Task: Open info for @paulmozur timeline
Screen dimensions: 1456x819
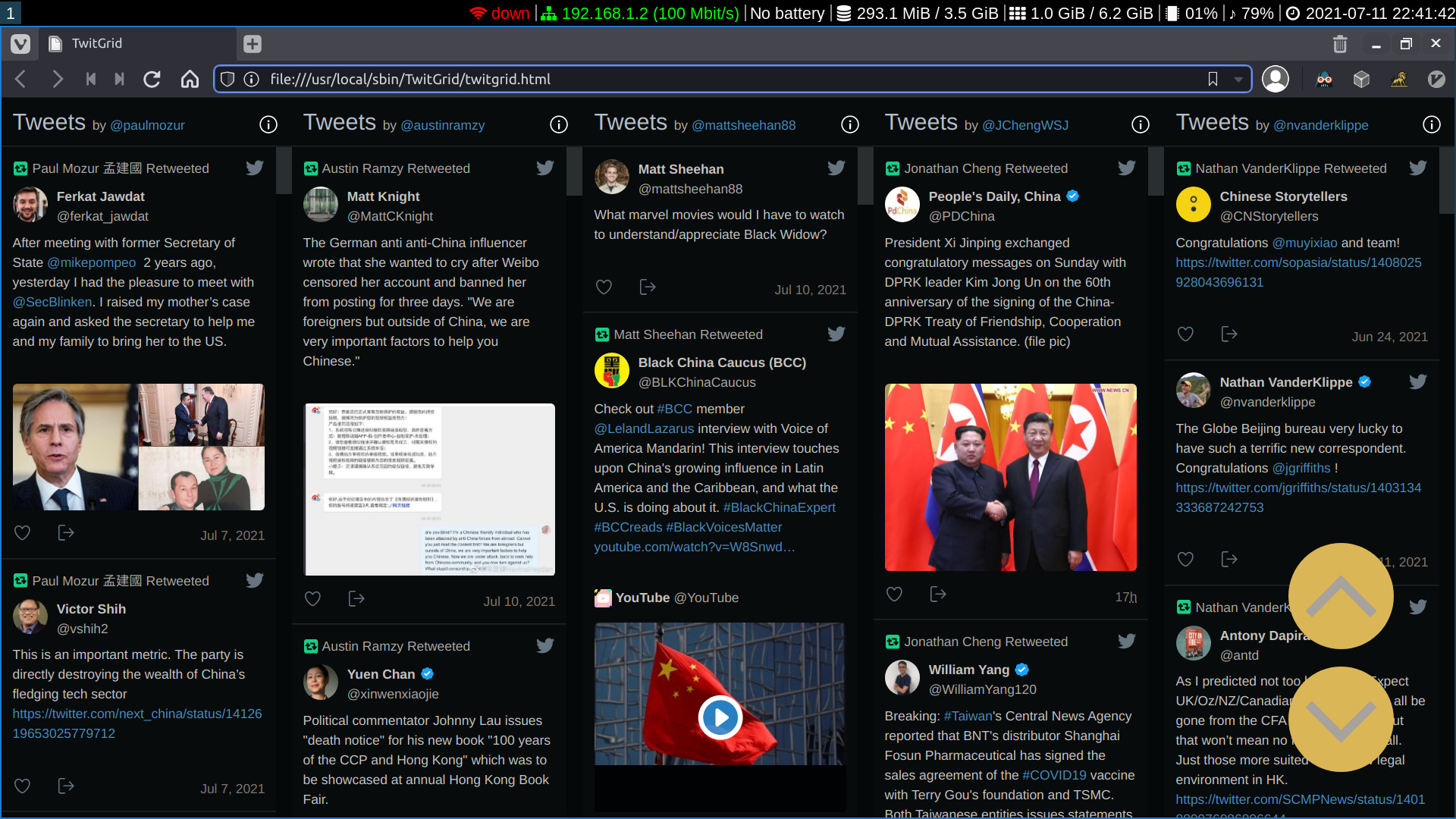Action: coord(268,124)
